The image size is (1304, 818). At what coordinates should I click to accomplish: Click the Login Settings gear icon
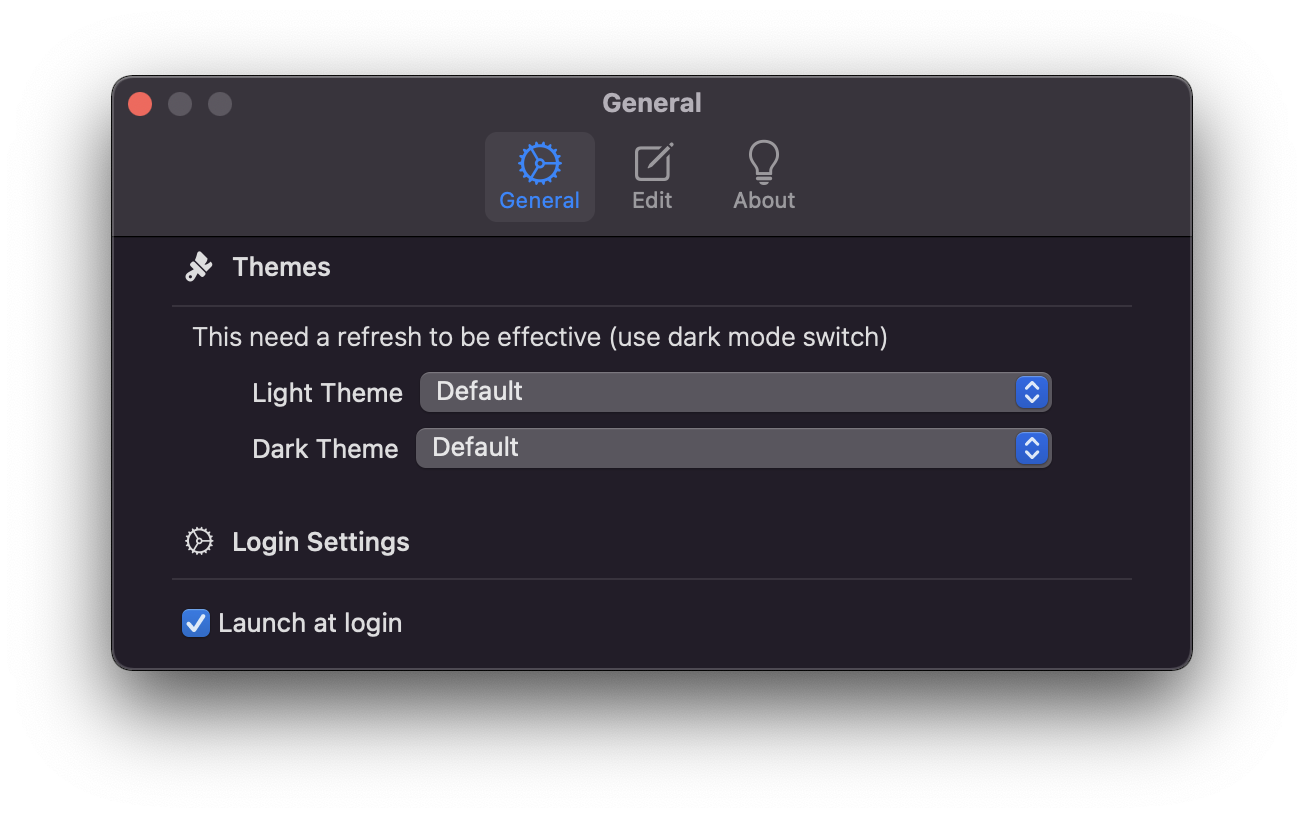click(x=199, y=541)
